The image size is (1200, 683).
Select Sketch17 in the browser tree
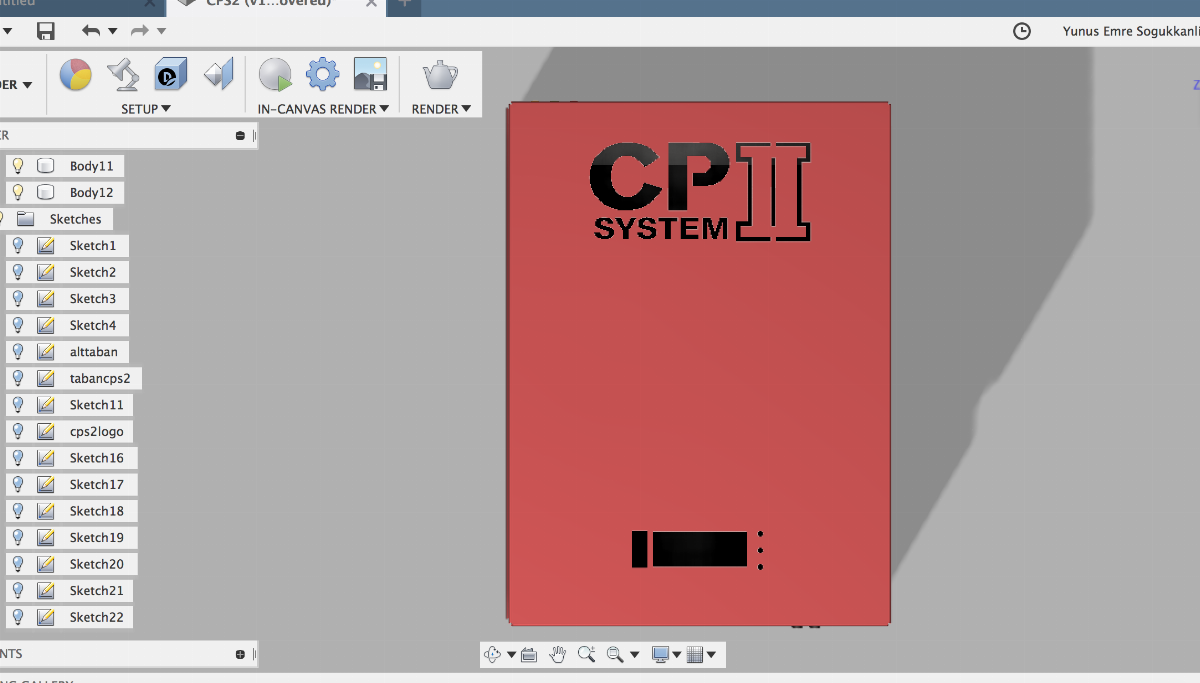(97, 484)
